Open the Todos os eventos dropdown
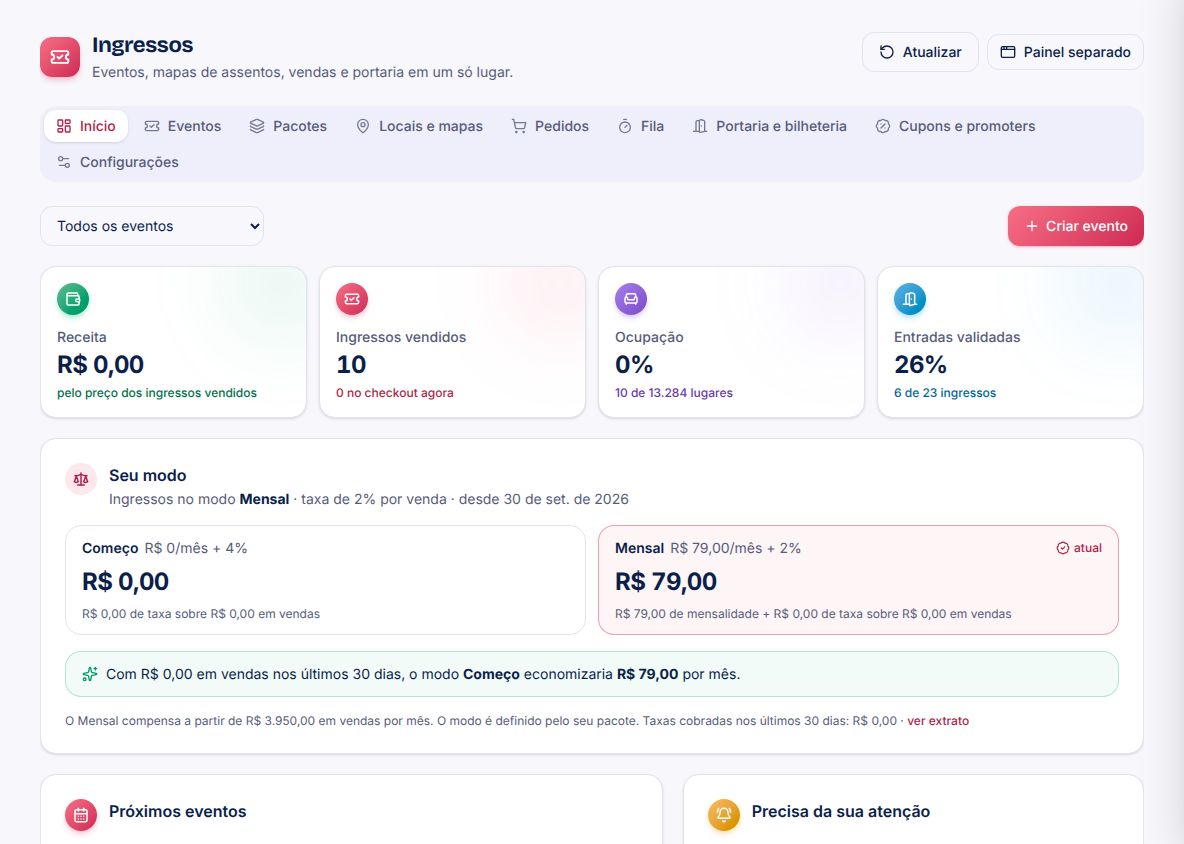1184x844 pixels. coord(152,226)
